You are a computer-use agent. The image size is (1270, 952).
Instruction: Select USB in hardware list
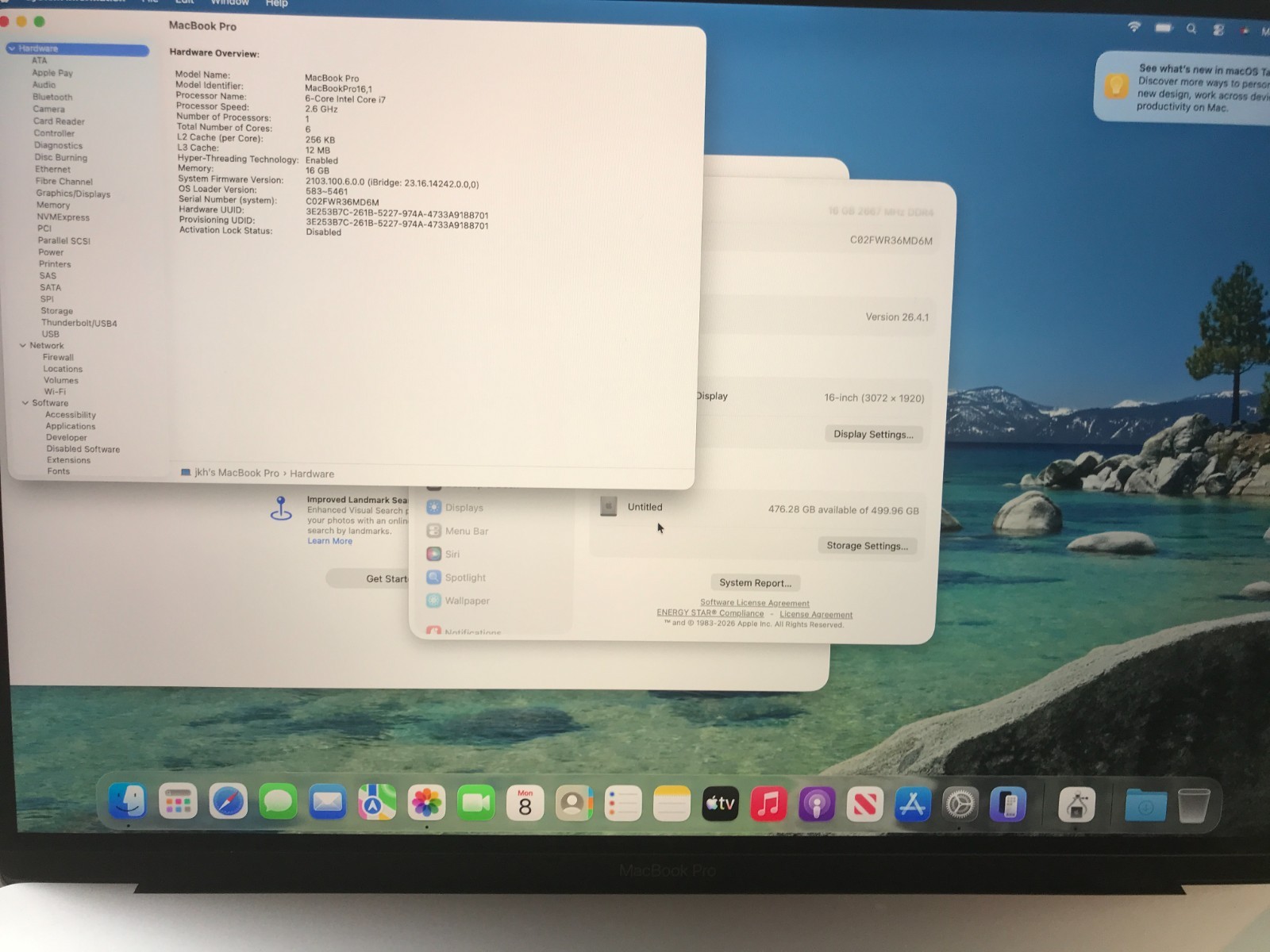[x=50, y=334]
